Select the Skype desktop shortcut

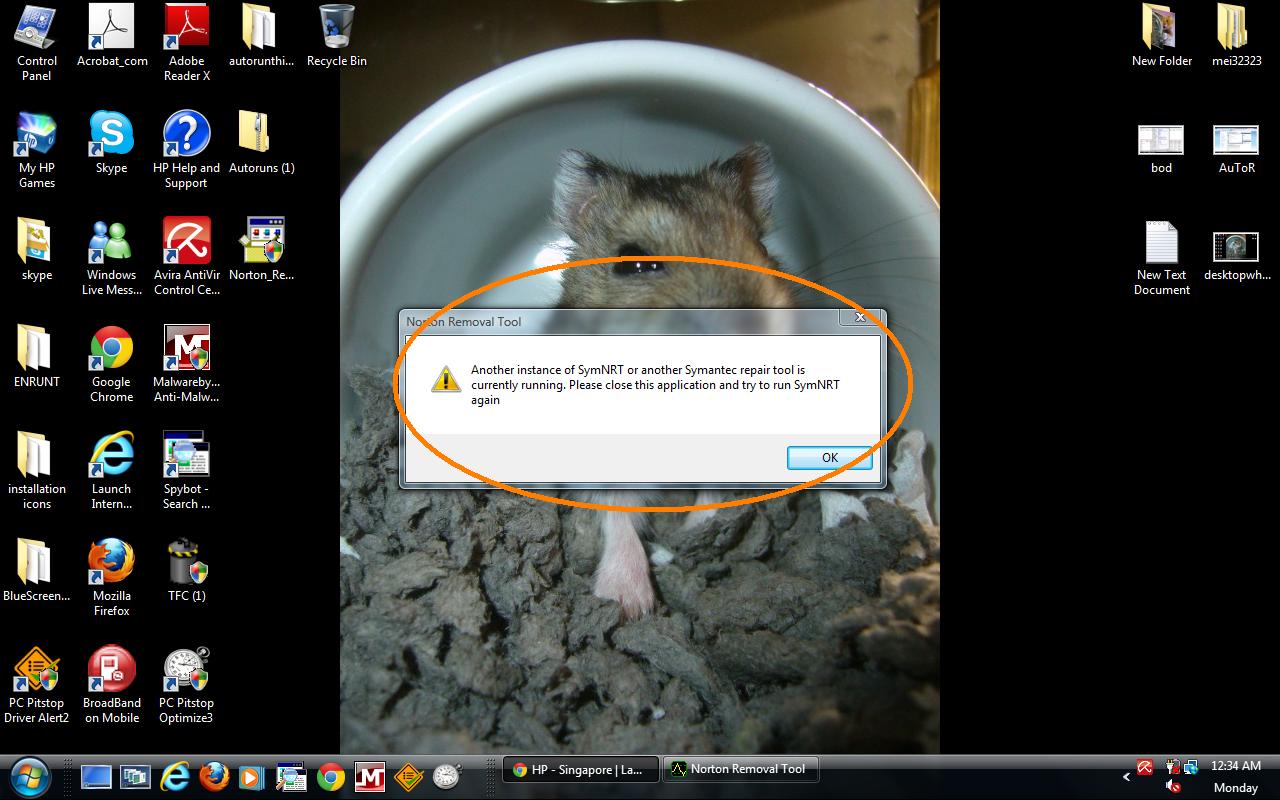click(112, 142)
